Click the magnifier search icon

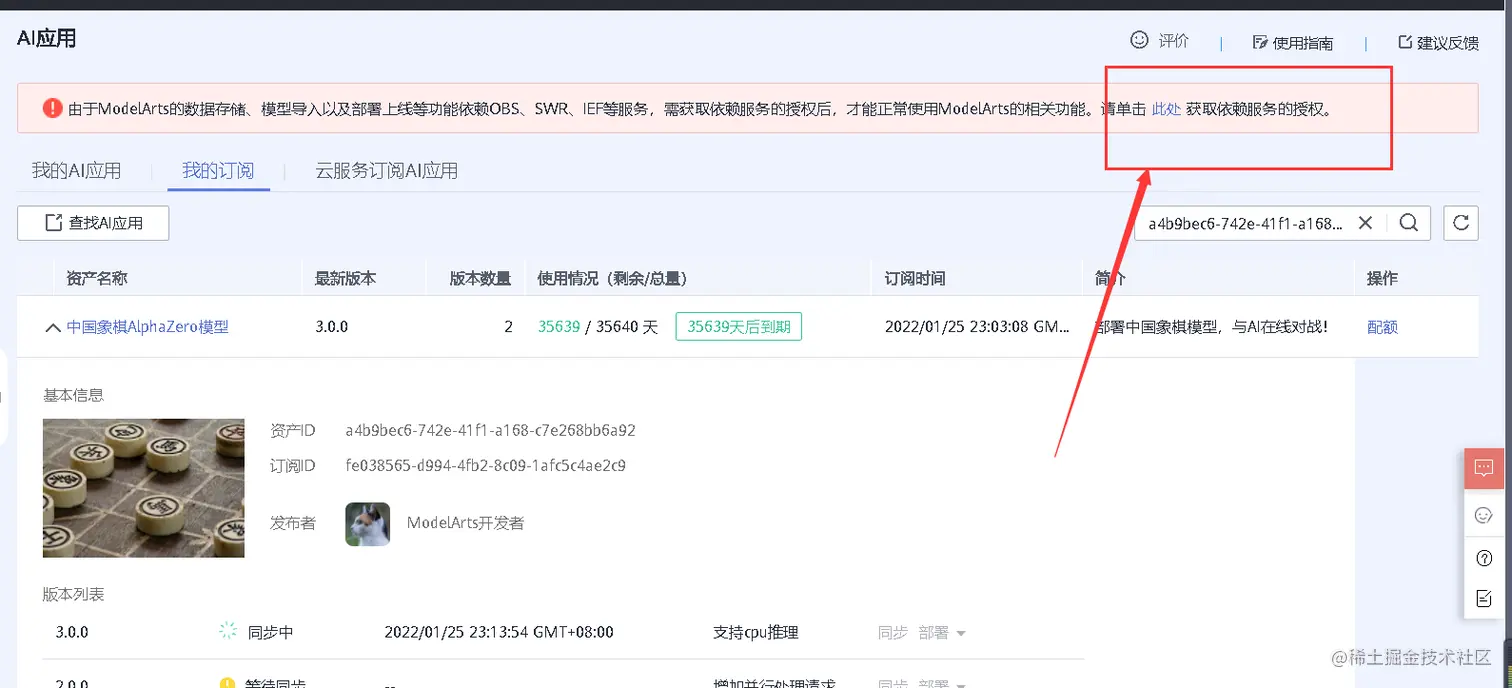tap(1409, 223)
